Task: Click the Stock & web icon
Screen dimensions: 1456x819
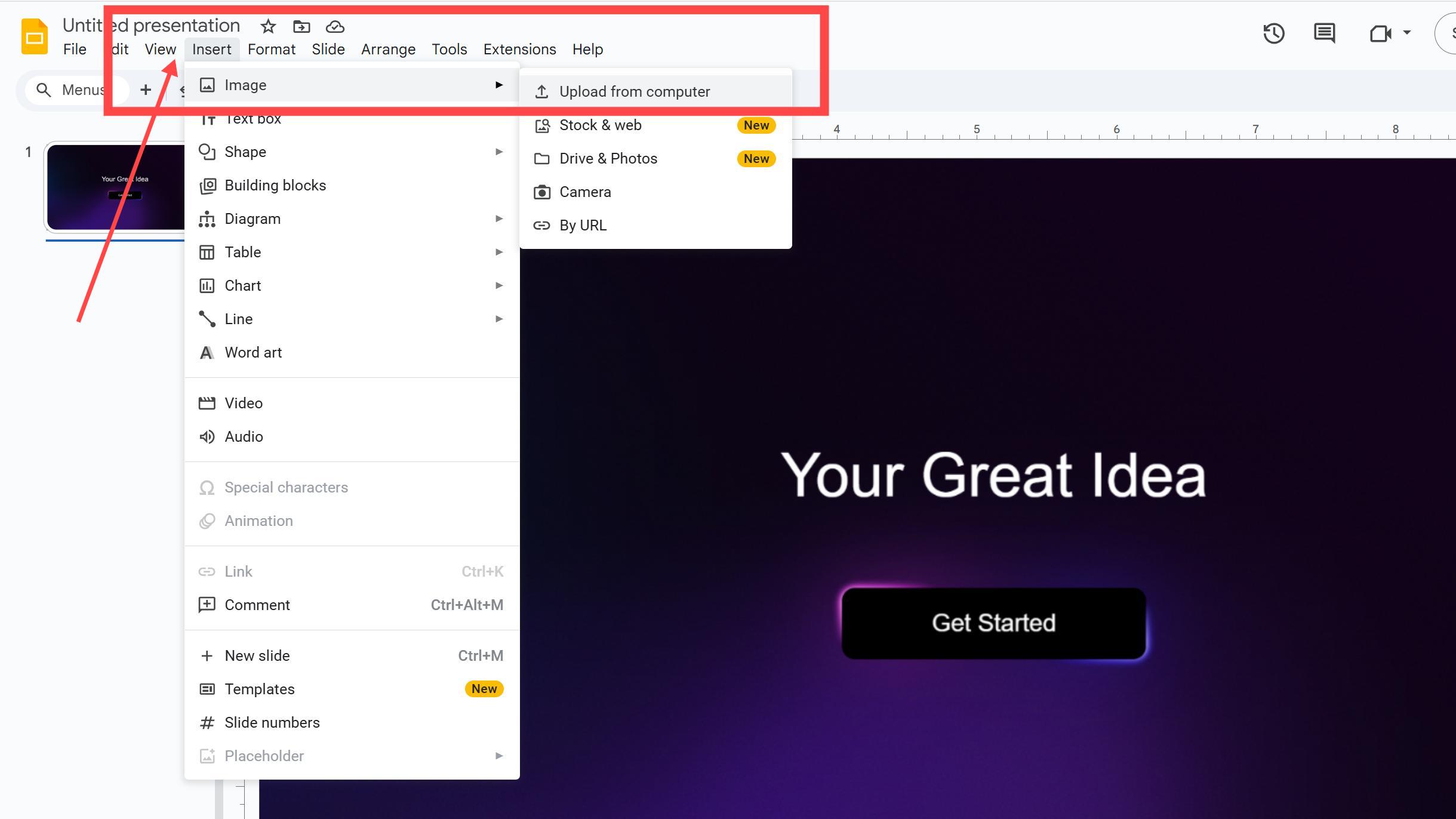Action: [541, 125]
